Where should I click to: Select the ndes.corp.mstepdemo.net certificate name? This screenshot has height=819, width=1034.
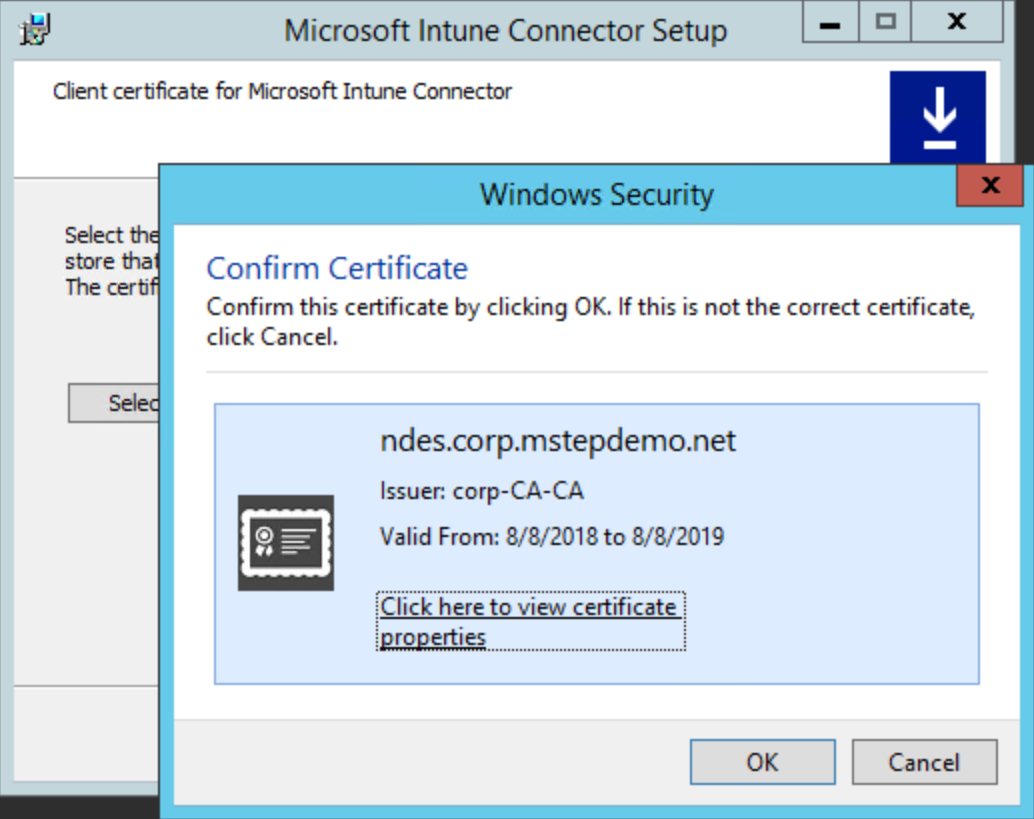[x=558, y=441]
